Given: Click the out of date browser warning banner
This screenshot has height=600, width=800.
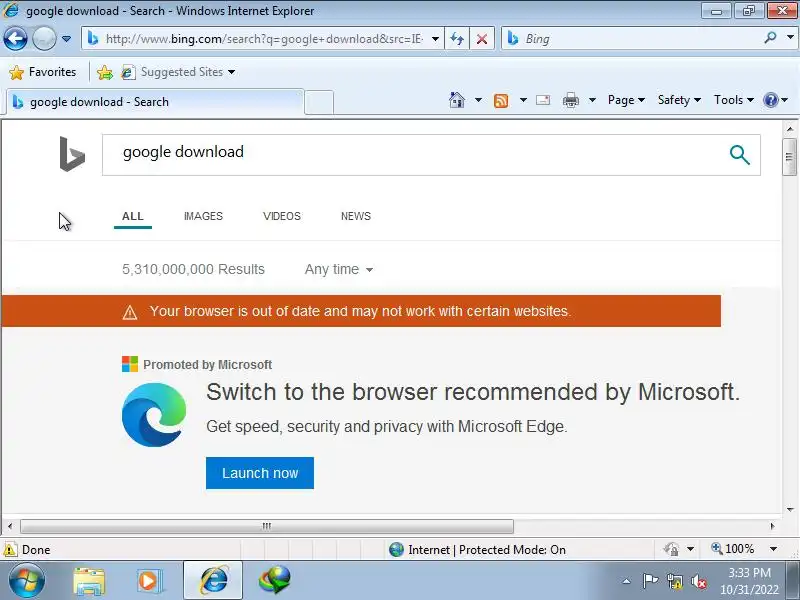Looking at the screenshot, I should click(x=361, y=311).
